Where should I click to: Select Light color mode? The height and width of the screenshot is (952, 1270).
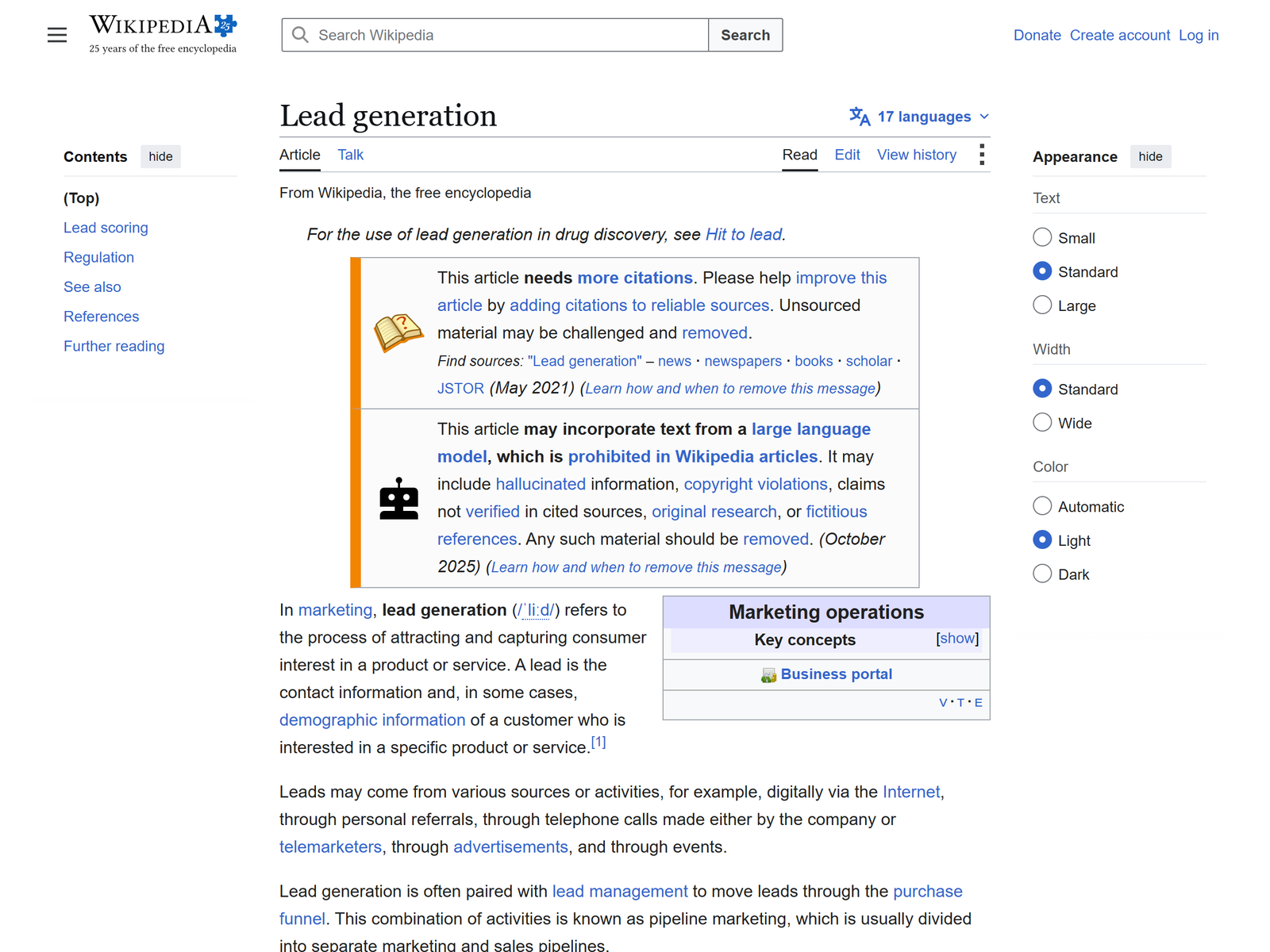(1042, 540)
